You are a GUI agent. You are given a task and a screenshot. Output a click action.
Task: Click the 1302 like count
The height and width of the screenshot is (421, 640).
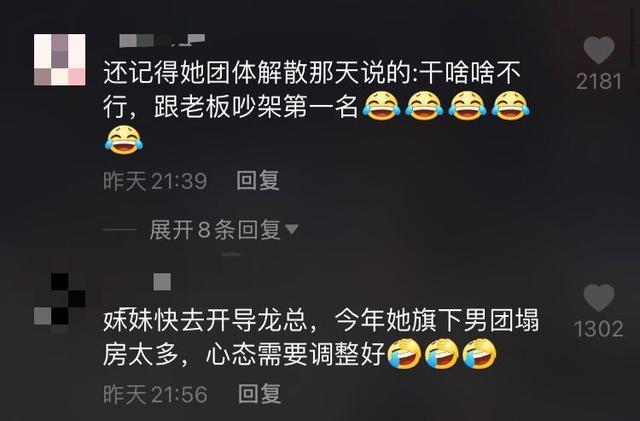coord(599,329)
